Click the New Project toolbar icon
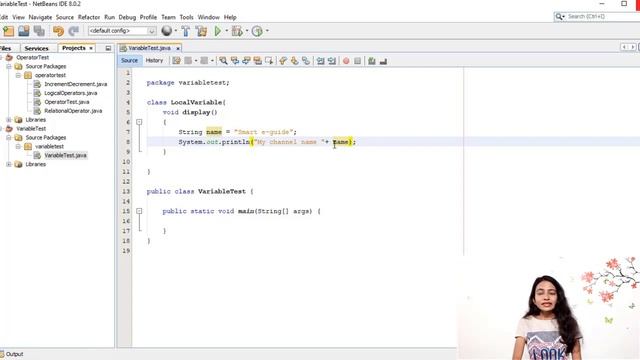 pos(9,31)
